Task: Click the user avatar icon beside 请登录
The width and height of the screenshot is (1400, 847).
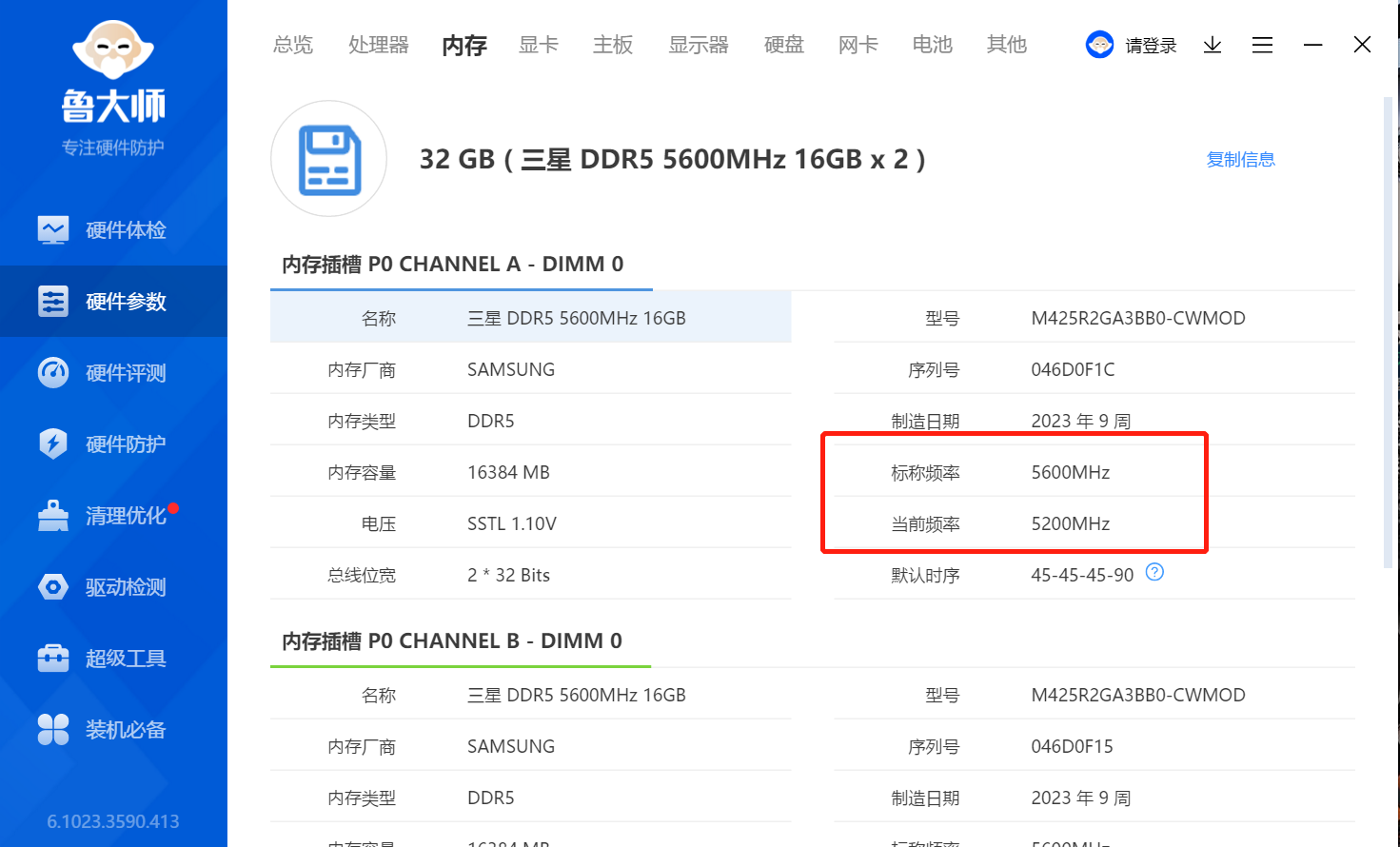Action: (1099, 45)
